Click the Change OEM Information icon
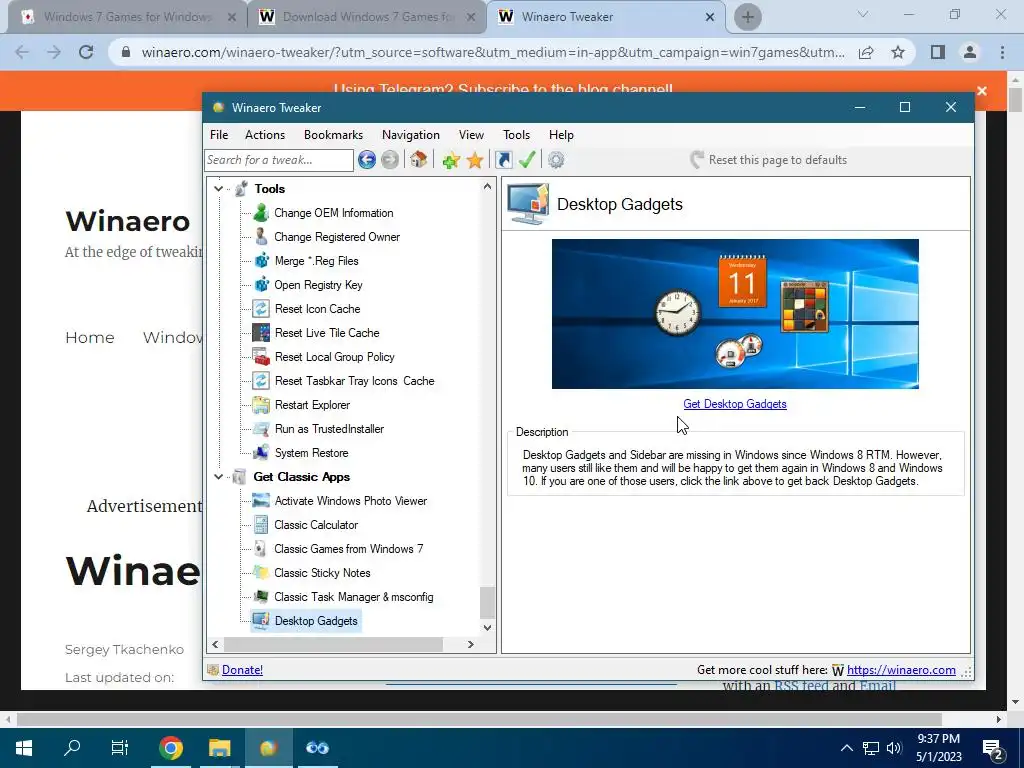1024x768 pixels. tap(261, 213)
